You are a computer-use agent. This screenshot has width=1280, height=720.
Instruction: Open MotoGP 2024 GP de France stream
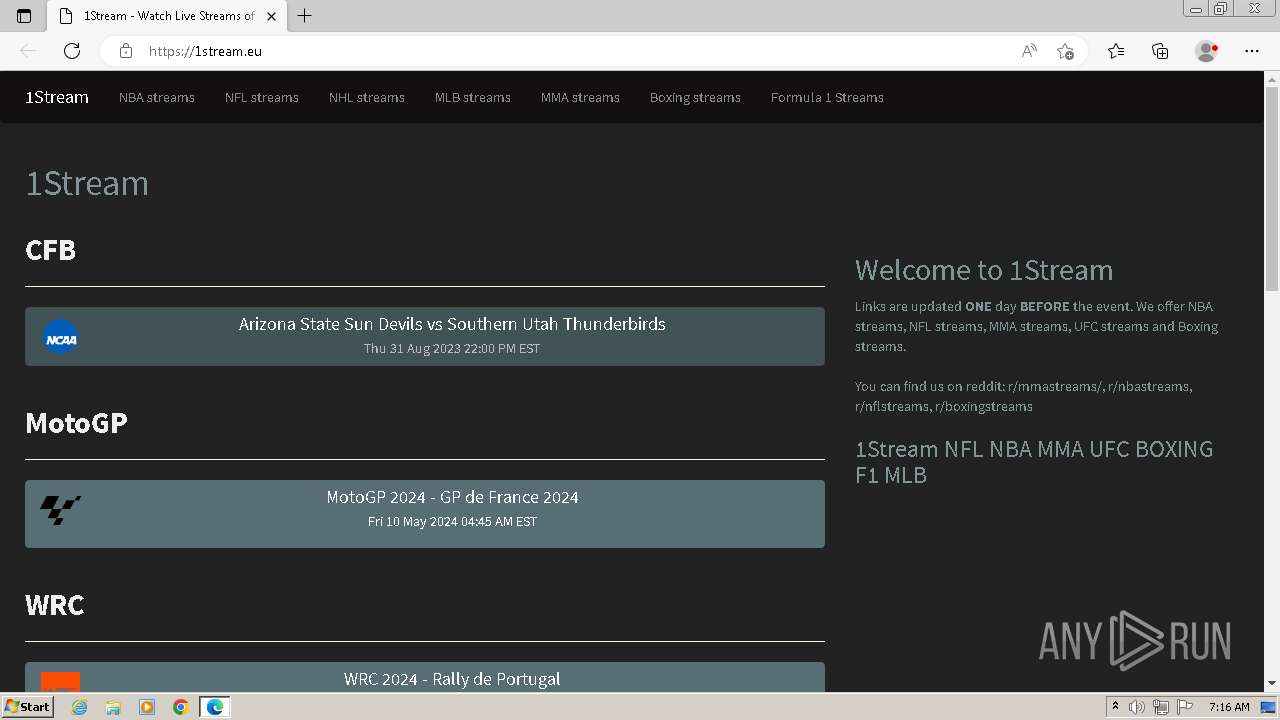425,514
